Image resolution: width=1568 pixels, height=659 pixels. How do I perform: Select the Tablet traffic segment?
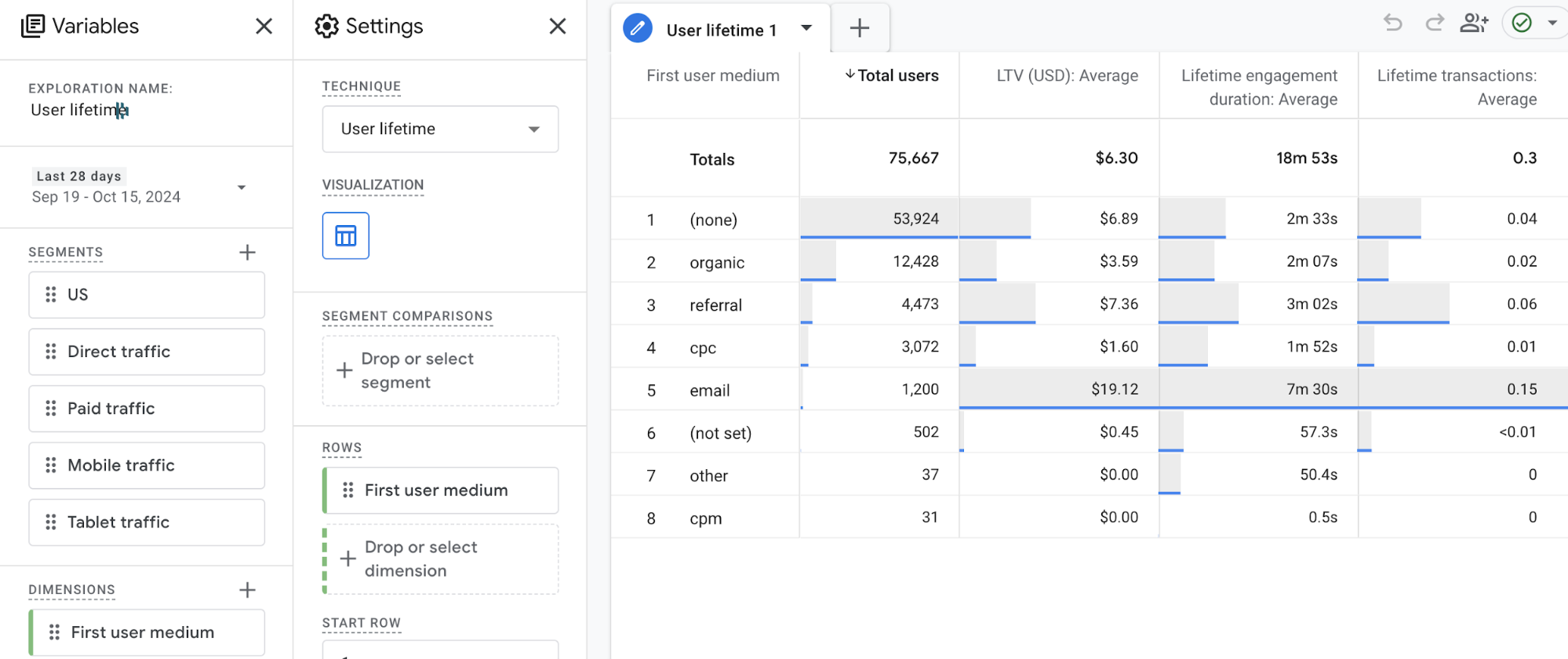point(147,522)
